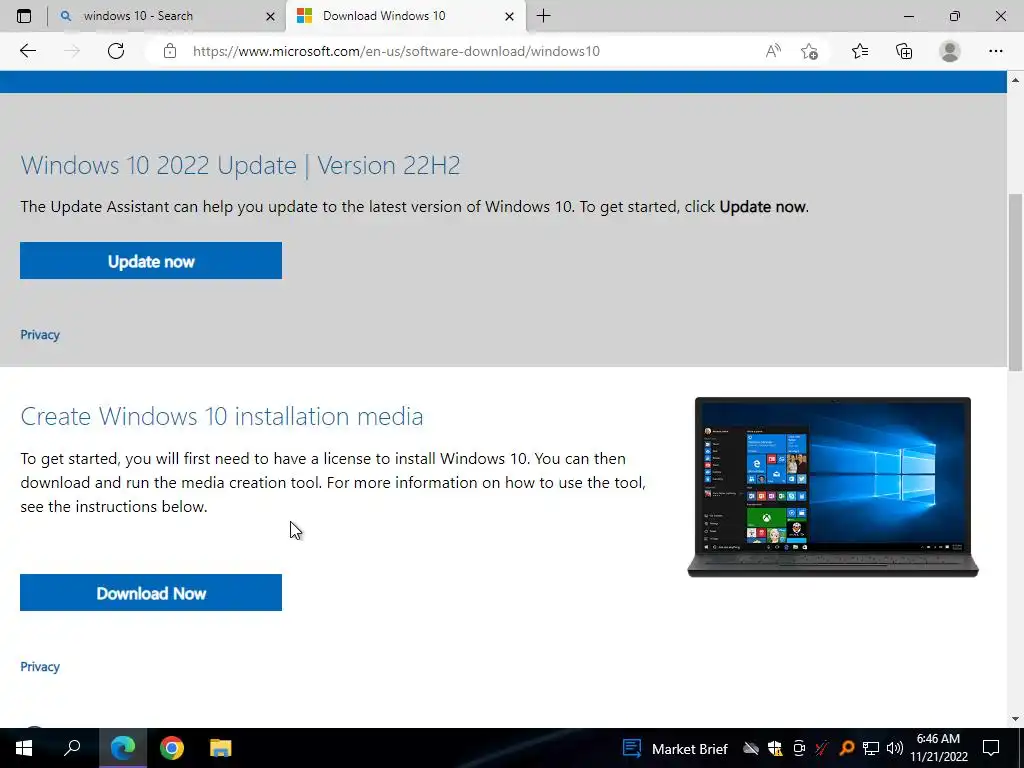Click the Update now button

151,261
